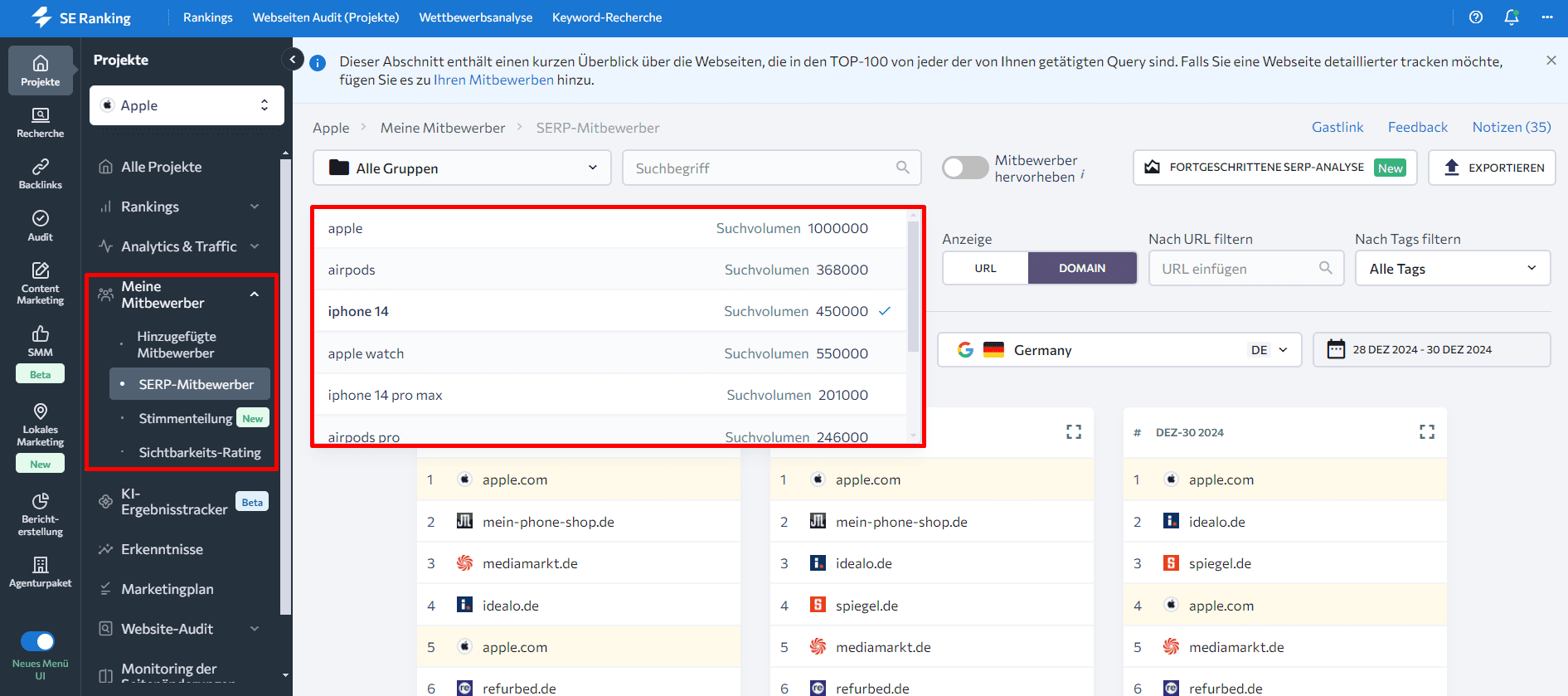Click the Suchbegriff search field
The height and width of the screenshot is (696, 1568).
tap(771, 168)
